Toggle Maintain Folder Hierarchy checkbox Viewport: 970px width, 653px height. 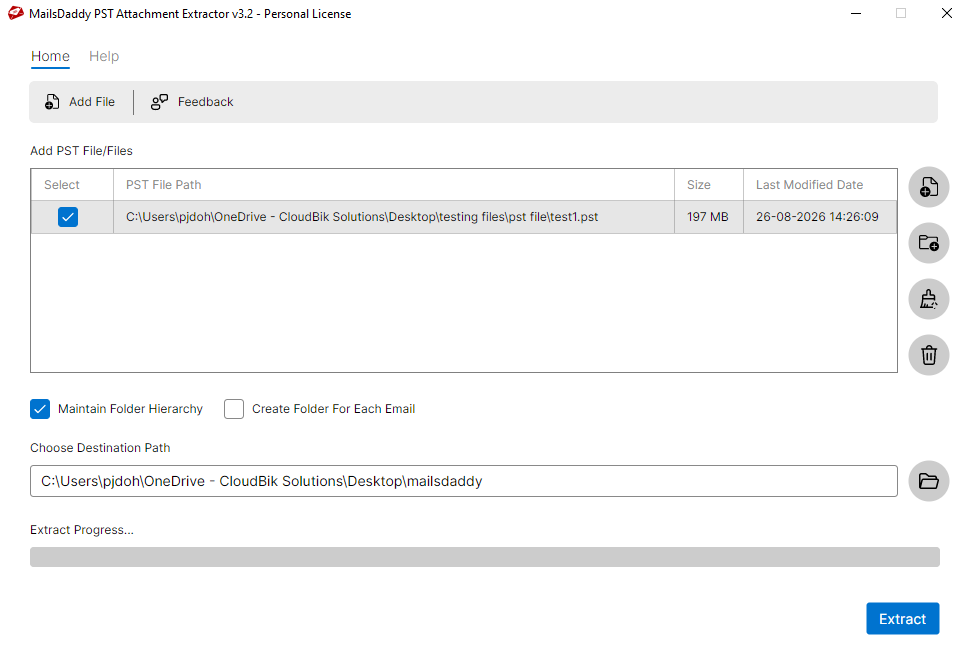(40, 409)
